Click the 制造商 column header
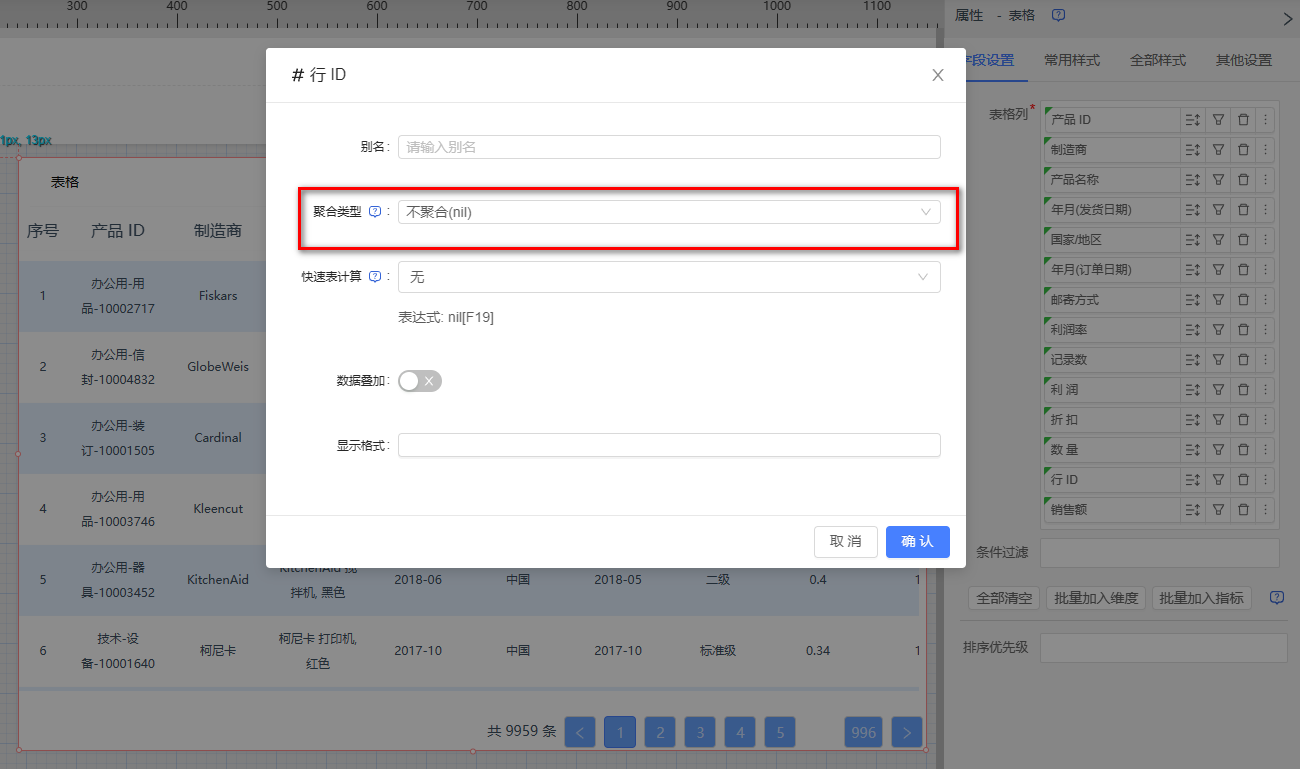1300x769 pixels. point(218,231)
